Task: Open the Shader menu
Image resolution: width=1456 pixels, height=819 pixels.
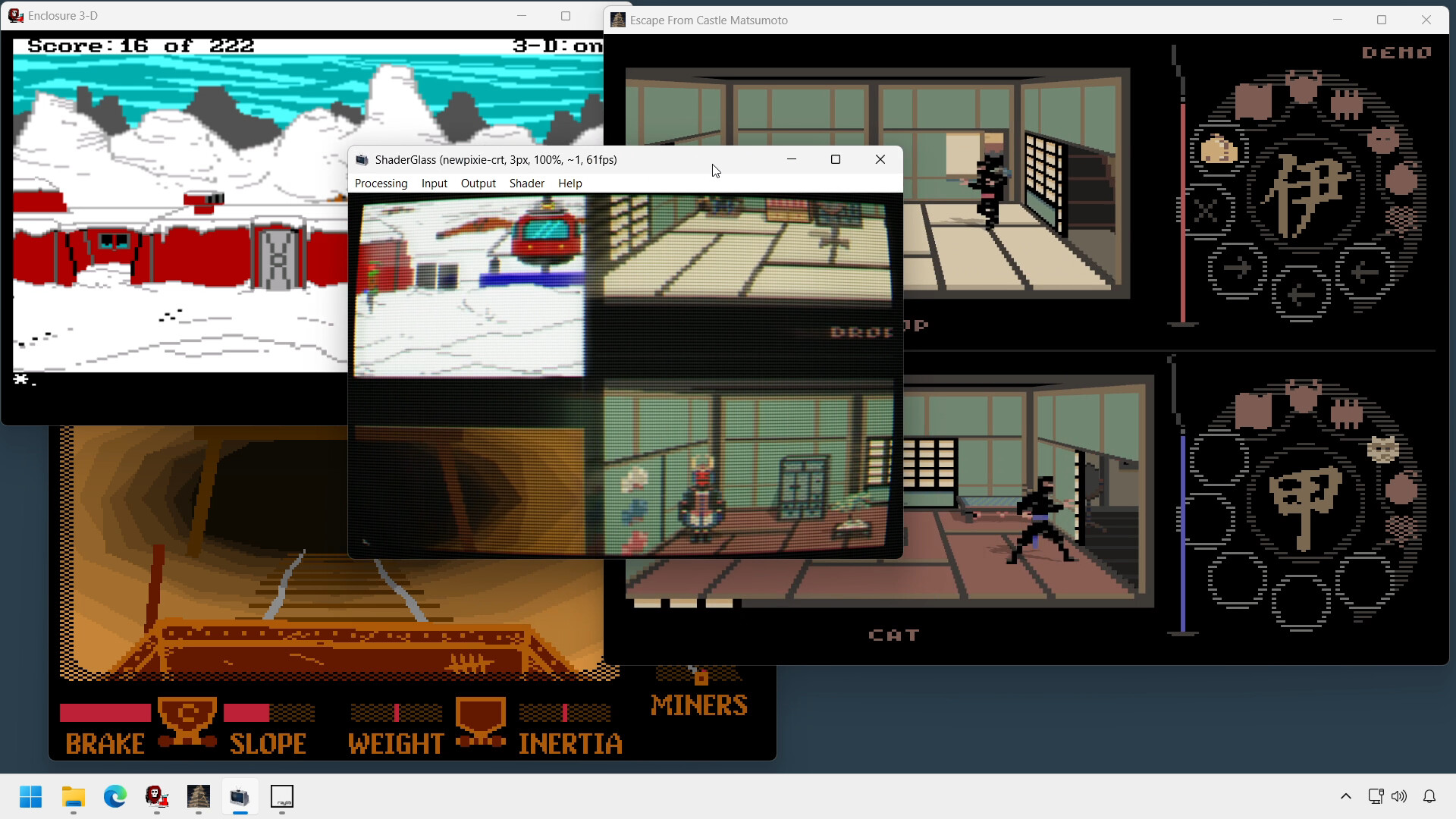Action: coord(526,184)
